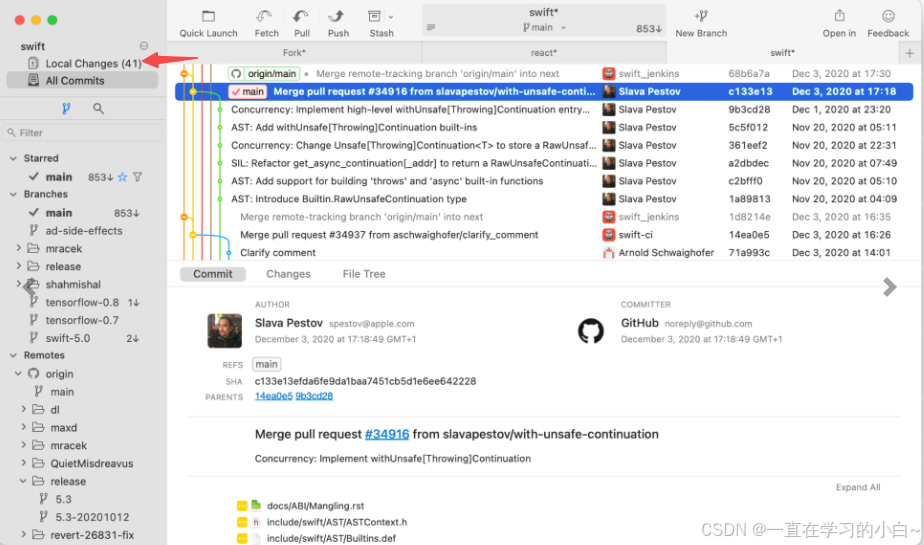Screen dimensions: 924x545
Task: Open the Commit detail tab
Action: pos(213,274)
